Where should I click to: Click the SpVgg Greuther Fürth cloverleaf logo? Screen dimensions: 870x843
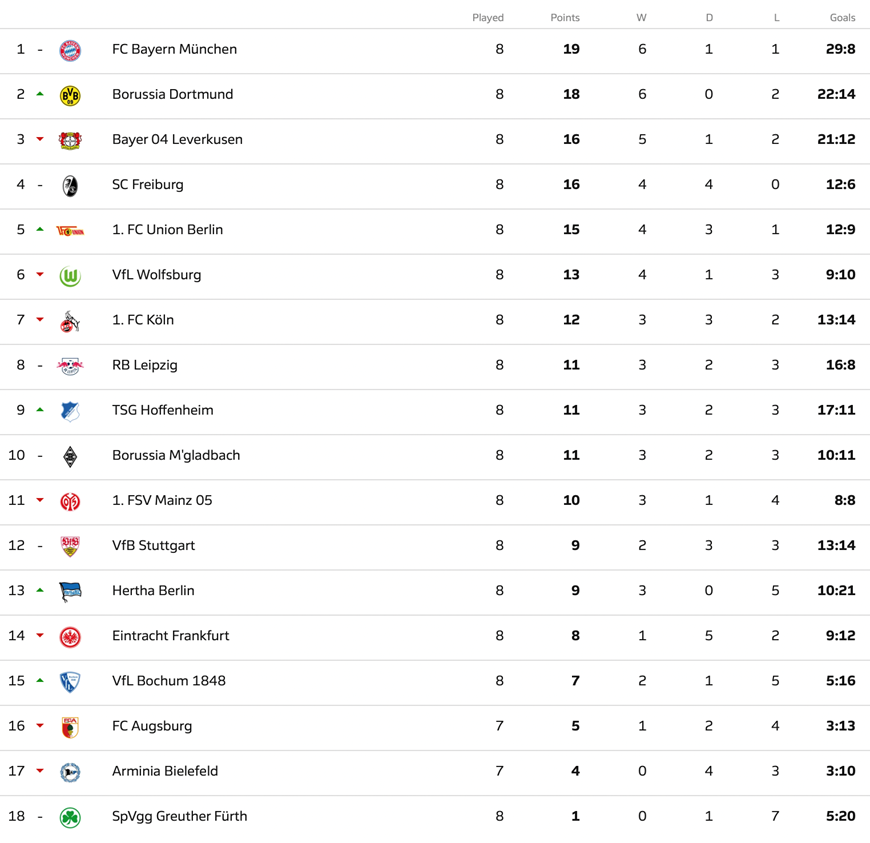[x=70, y=817]
